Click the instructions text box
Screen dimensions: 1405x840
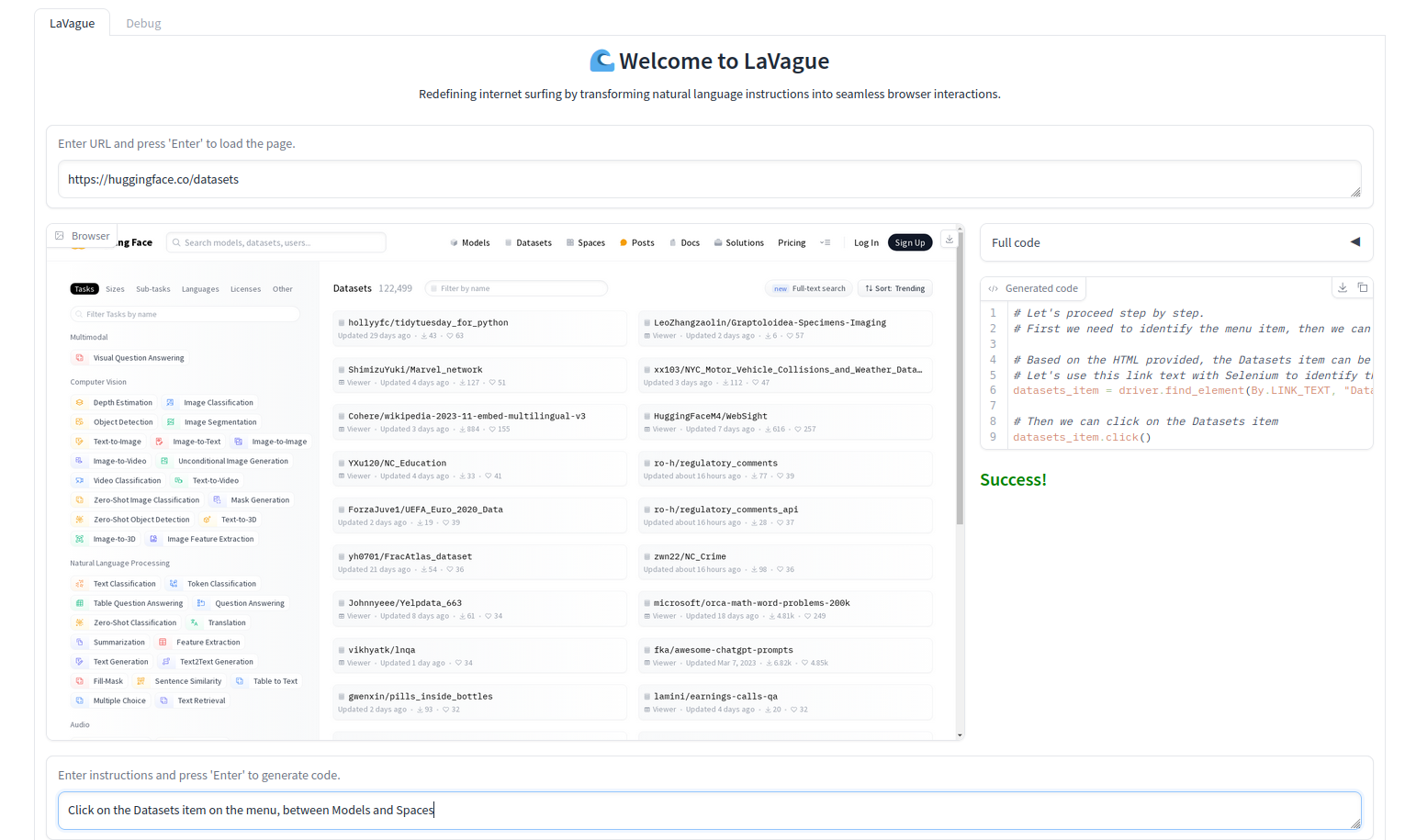709,811
